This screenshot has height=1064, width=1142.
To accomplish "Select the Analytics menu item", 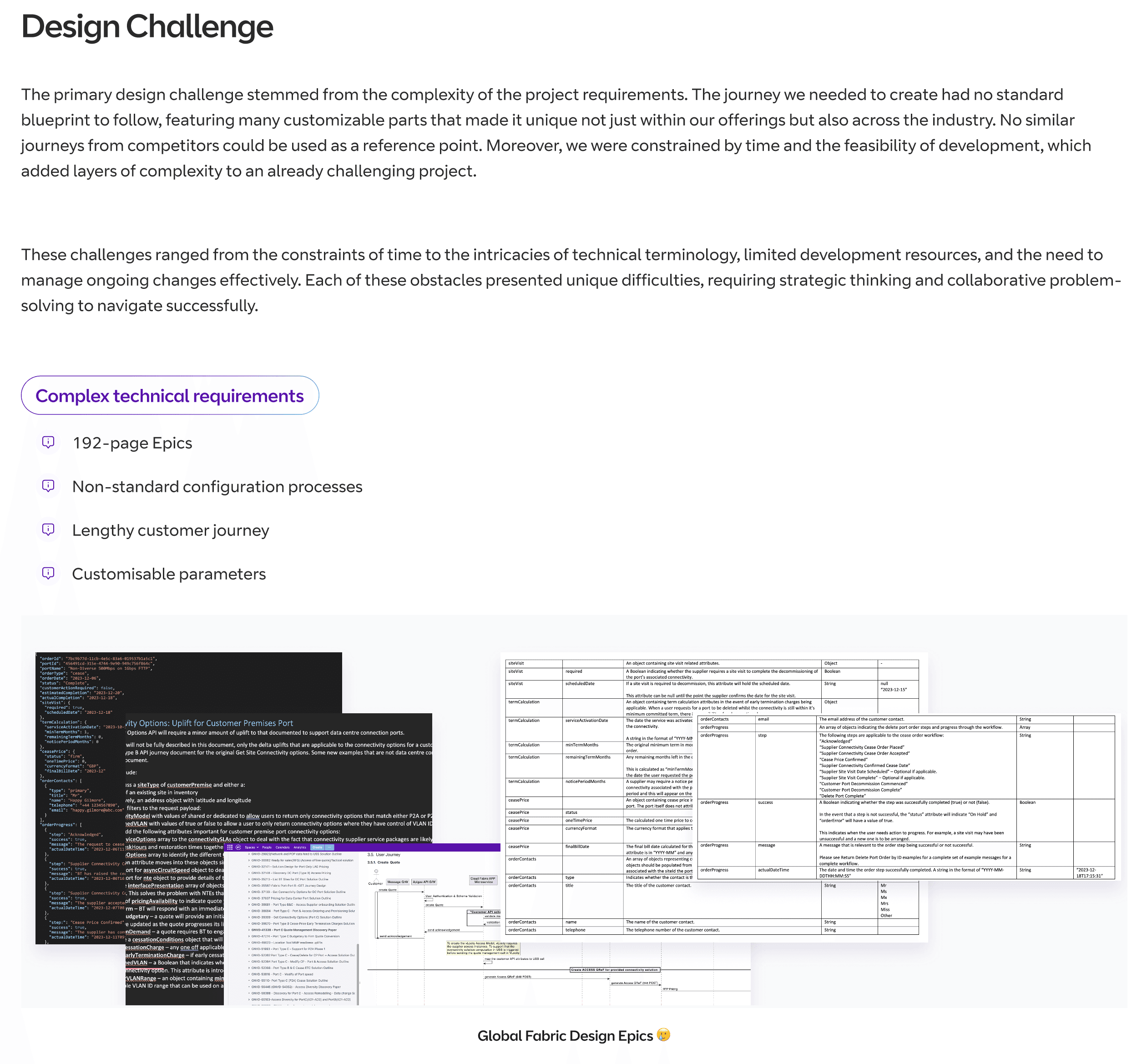I will click(x=300, y=847).
